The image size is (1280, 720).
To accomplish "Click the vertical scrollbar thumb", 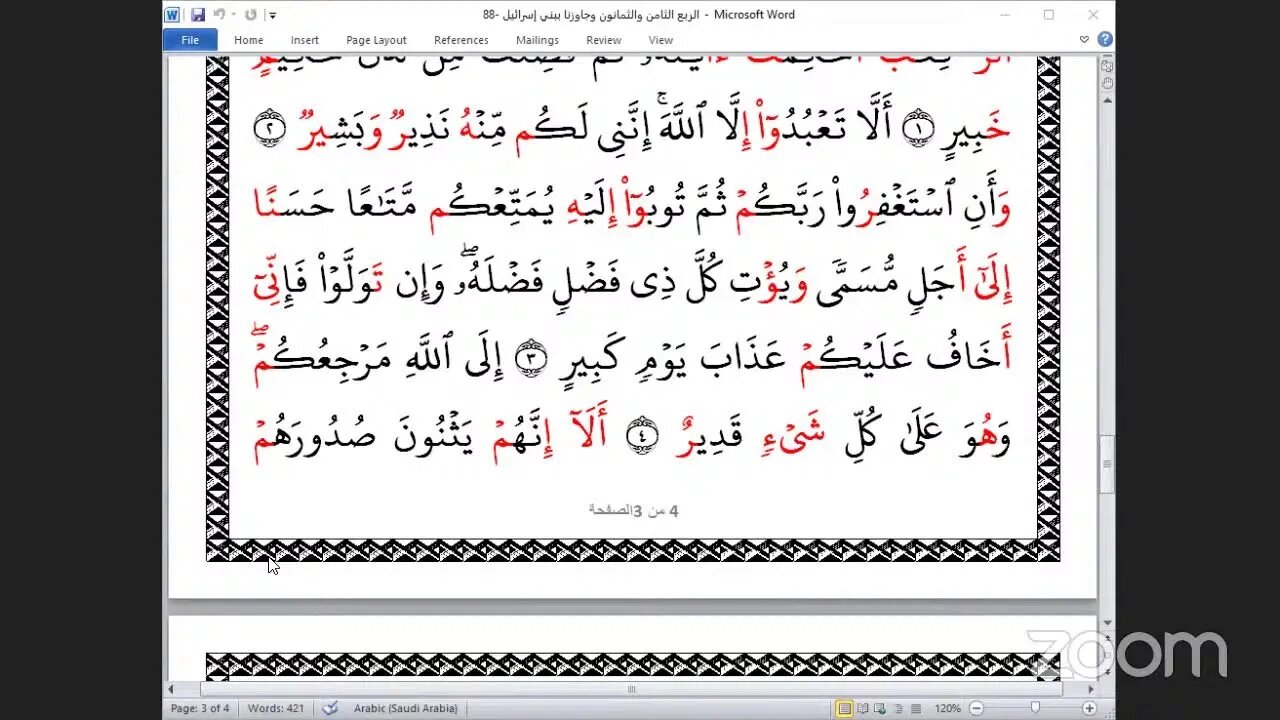I will pos(1107,464).
